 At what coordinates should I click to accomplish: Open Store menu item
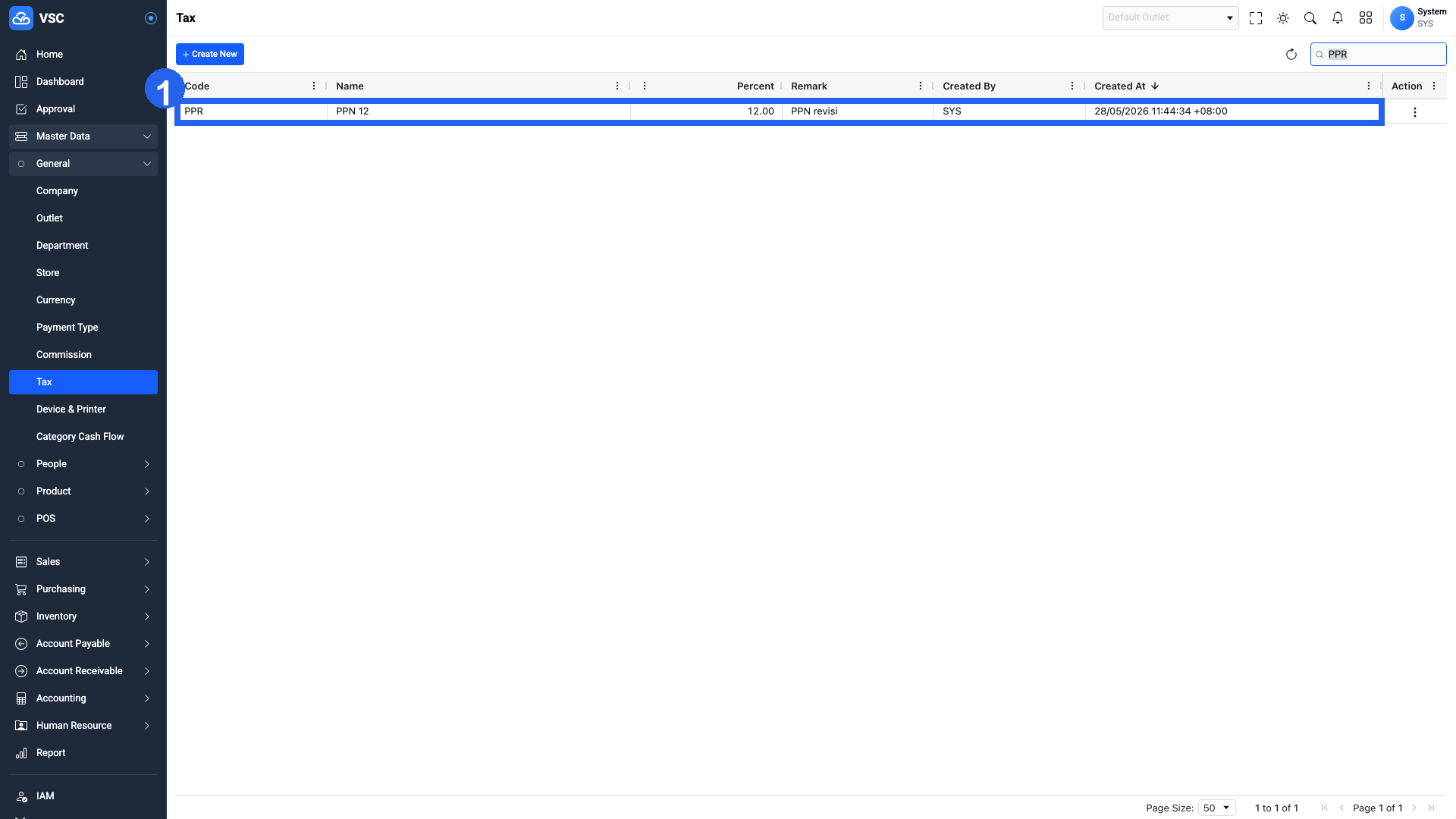(x=83, y=273)
